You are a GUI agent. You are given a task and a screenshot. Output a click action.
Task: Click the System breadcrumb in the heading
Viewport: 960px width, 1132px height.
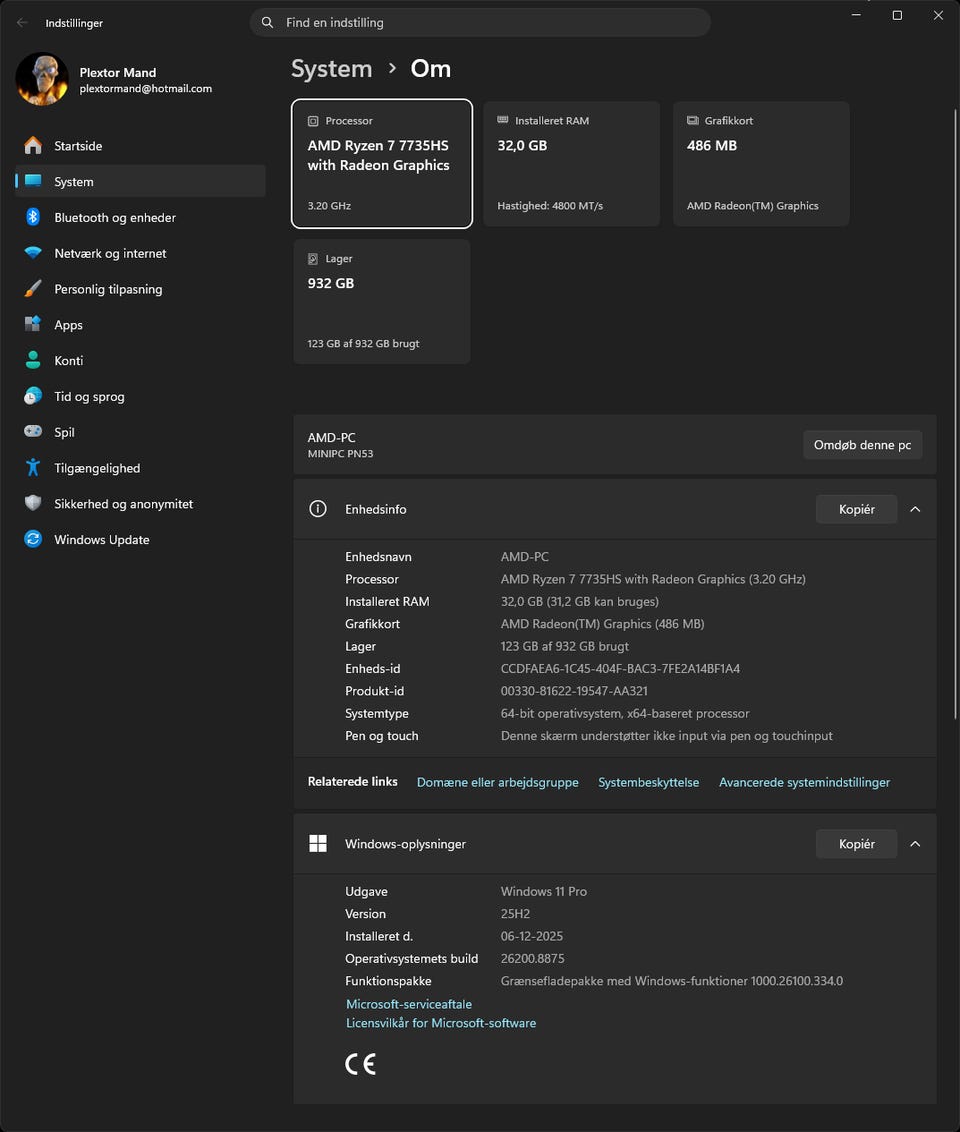(331, 69)
